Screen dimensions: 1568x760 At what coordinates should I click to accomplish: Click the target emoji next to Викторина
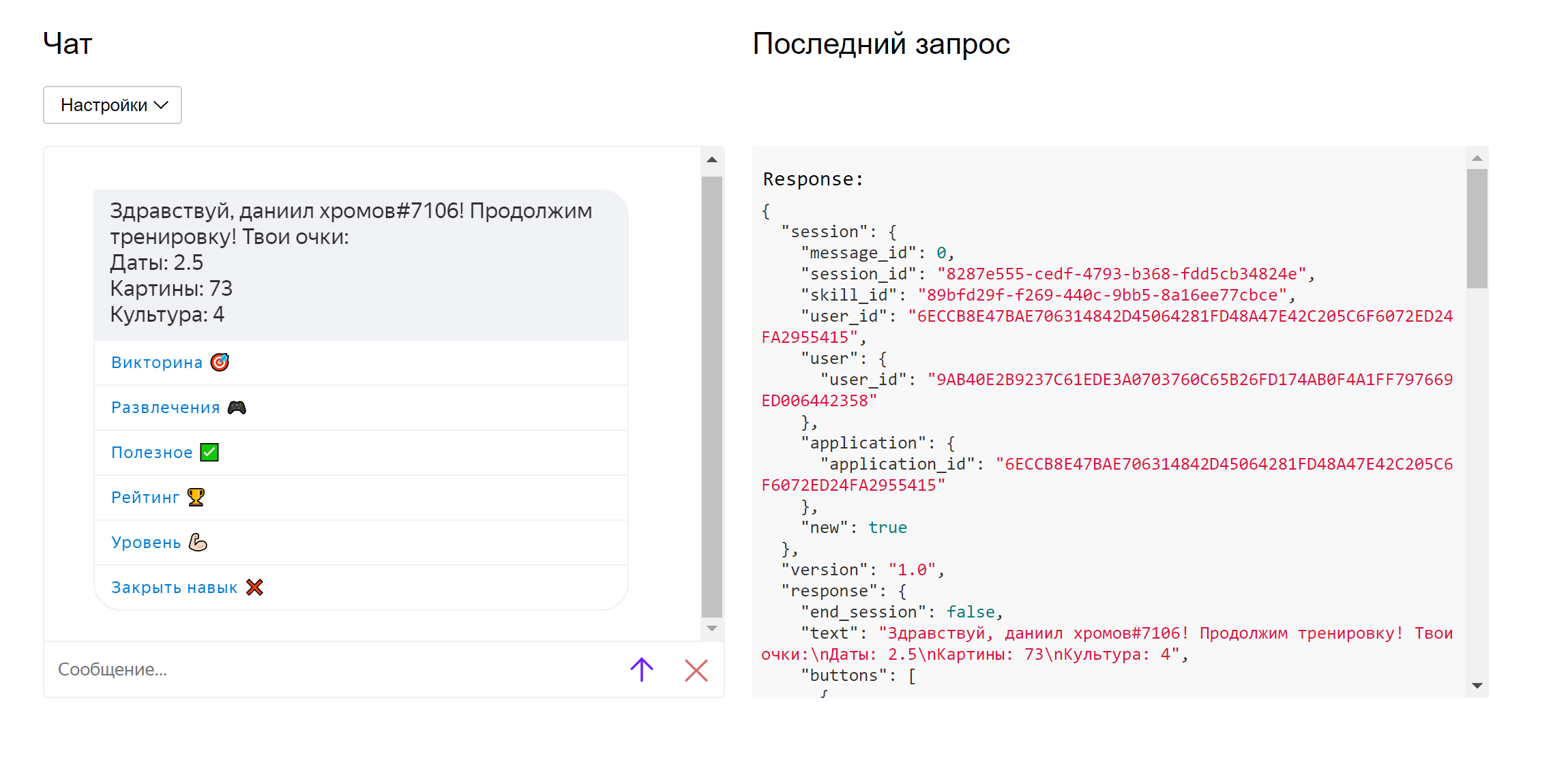click(x=220, y=362)
